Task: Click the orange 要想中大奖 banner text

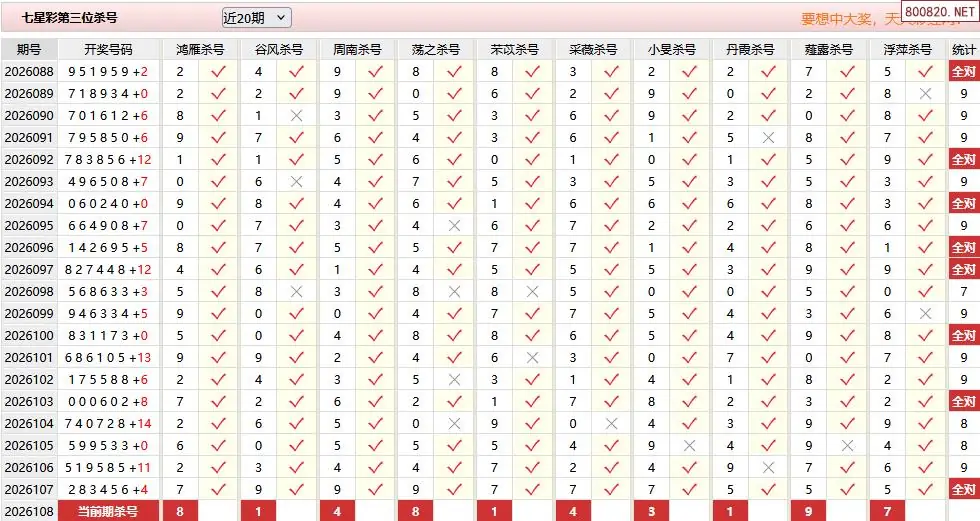Action: point(838,19)
